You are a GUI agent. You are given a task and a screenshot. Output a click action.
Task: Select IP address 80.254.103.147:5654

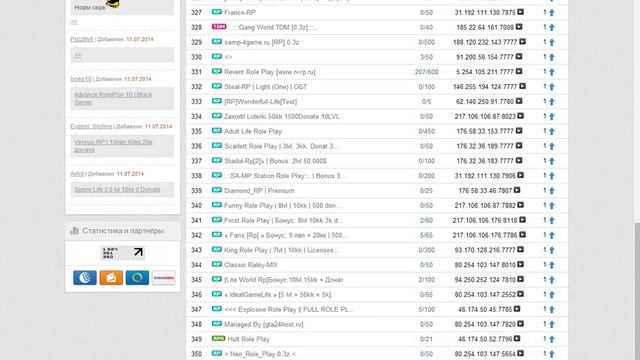point(485,354)
